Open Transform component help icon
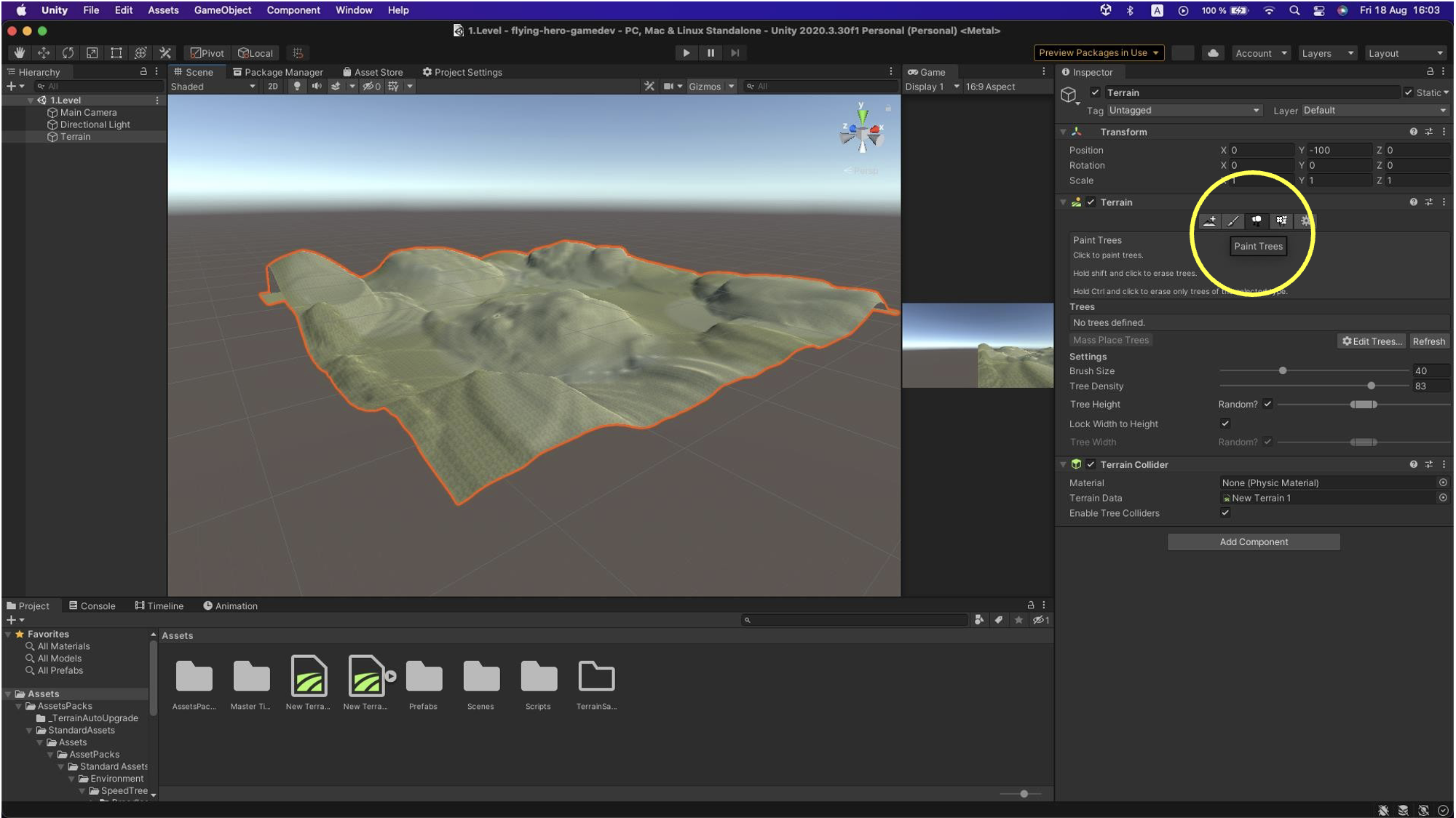 point(1414,132)
